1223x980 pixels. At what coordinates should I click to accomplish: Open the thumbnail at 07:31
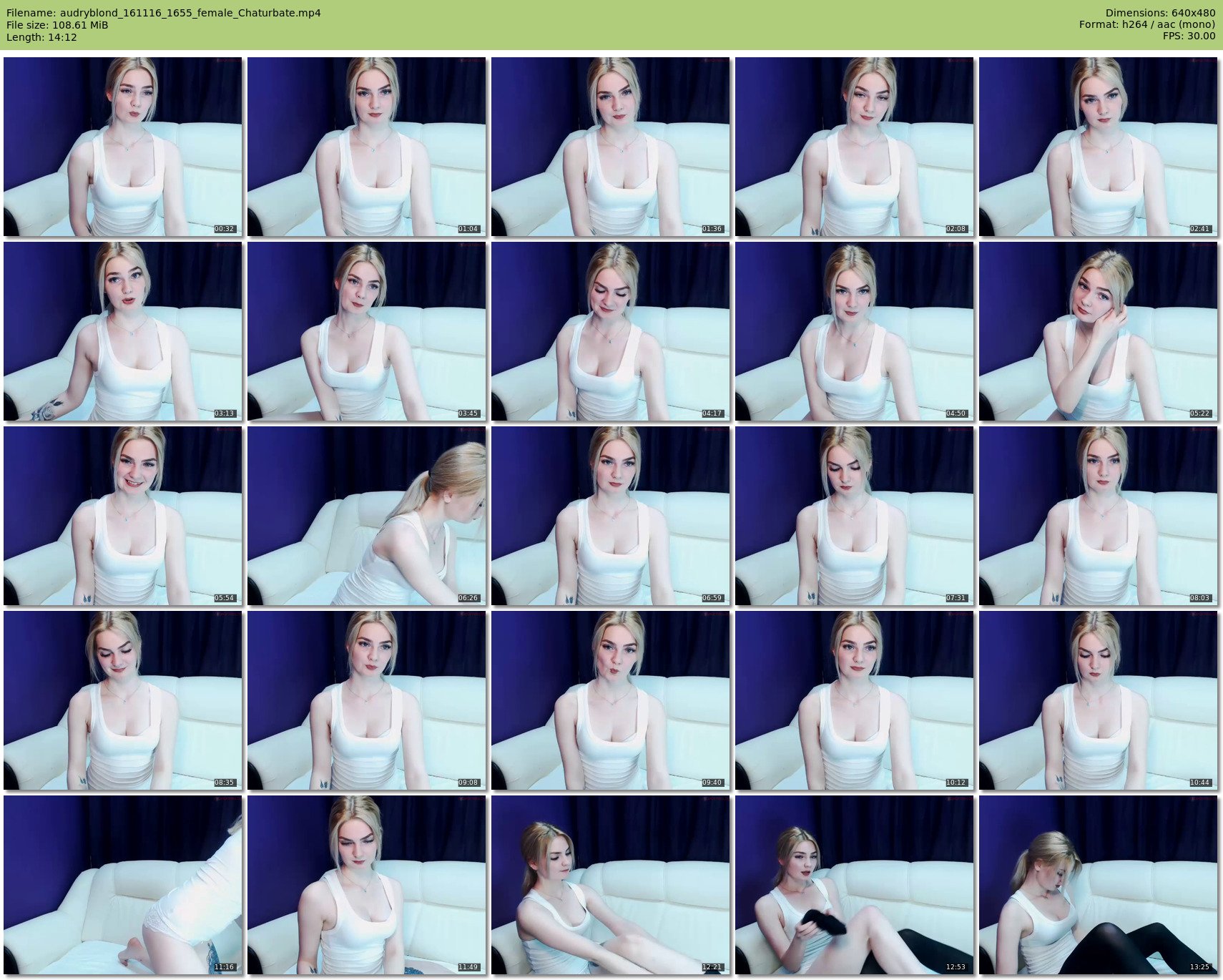pos(854,516)
